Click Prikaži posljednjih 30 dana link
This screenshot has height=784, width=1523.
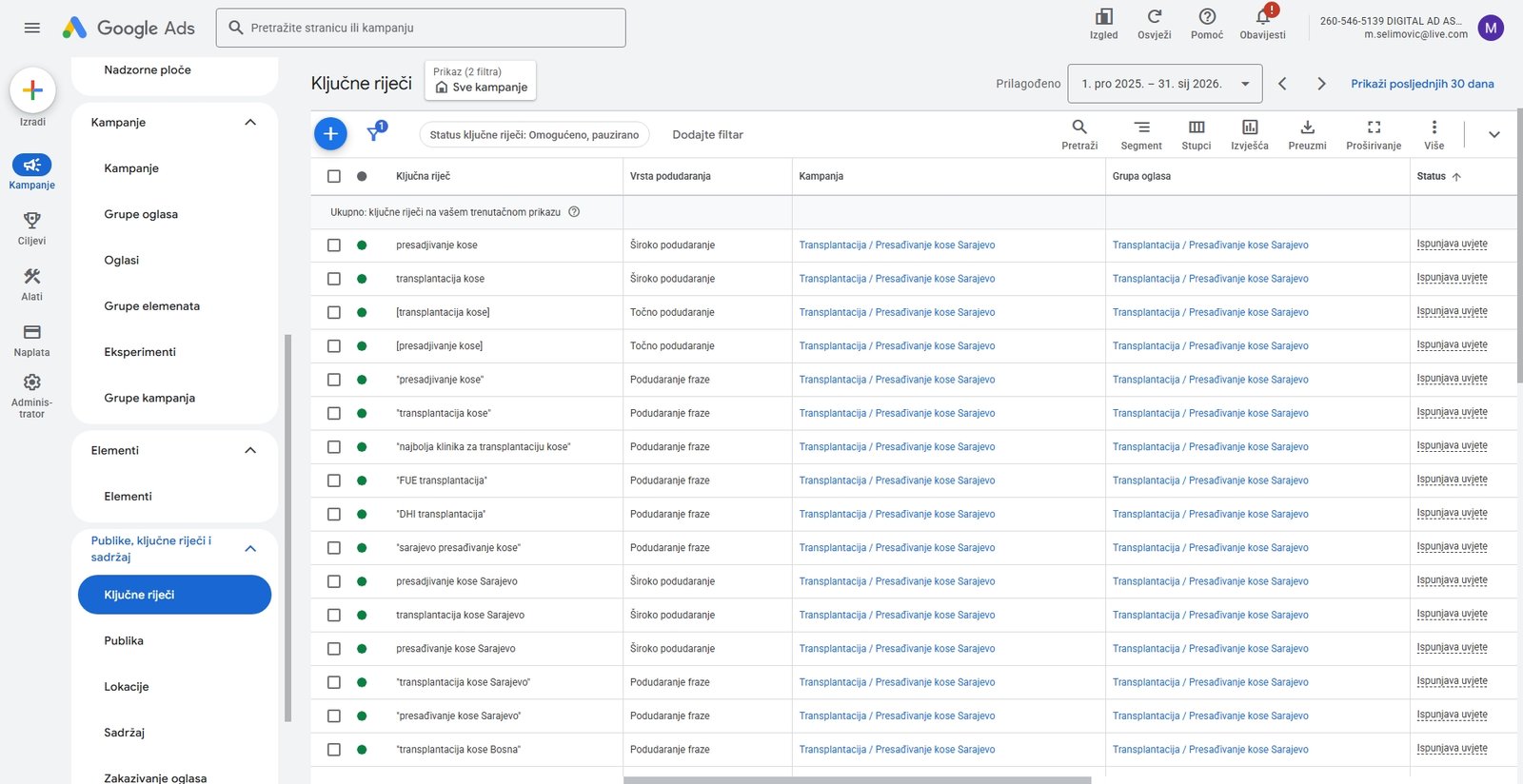[x=1422, y=84]
